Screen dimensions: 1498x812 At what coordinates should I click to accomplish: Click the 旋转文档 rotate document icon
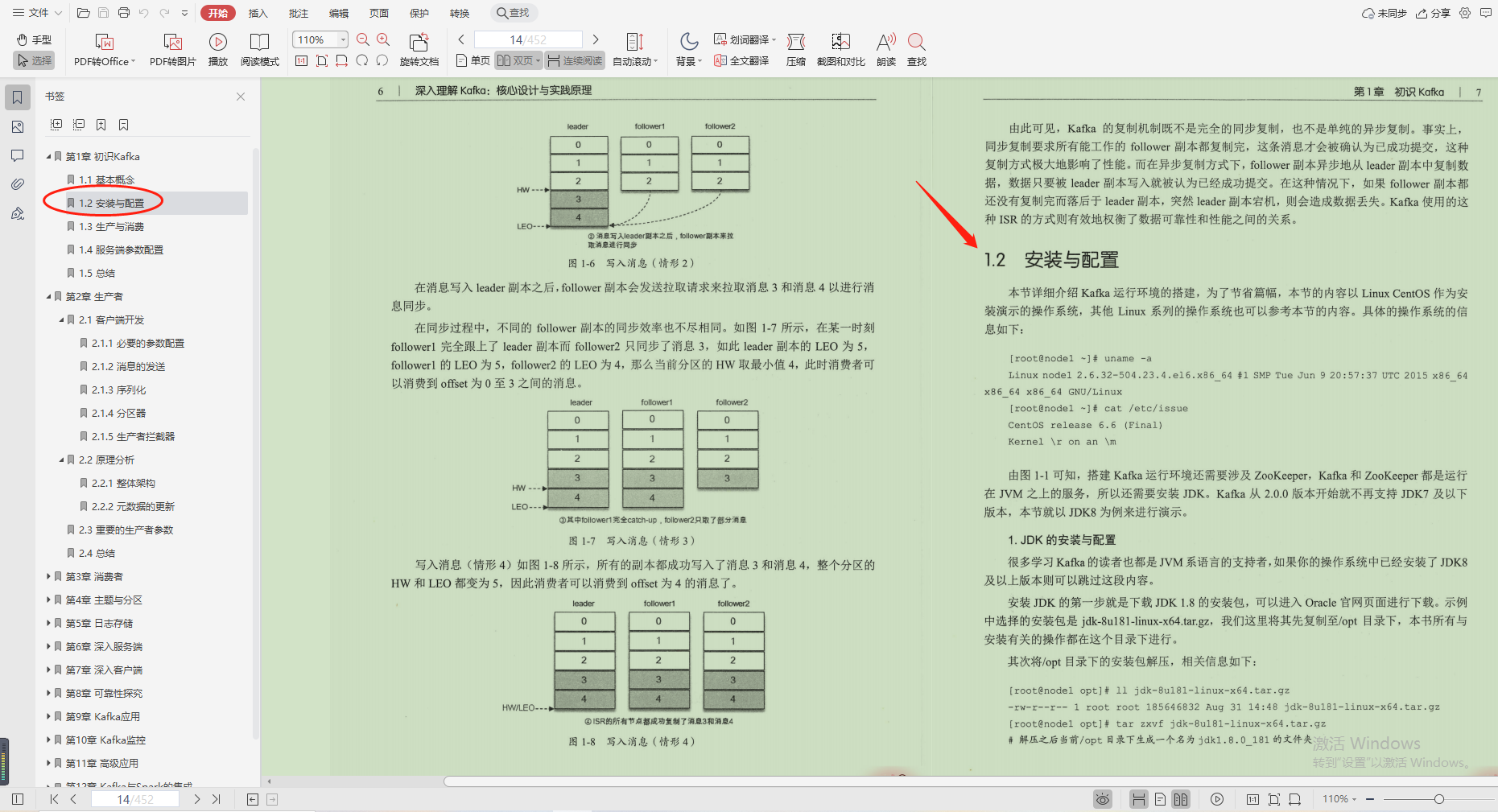(419, 50)
